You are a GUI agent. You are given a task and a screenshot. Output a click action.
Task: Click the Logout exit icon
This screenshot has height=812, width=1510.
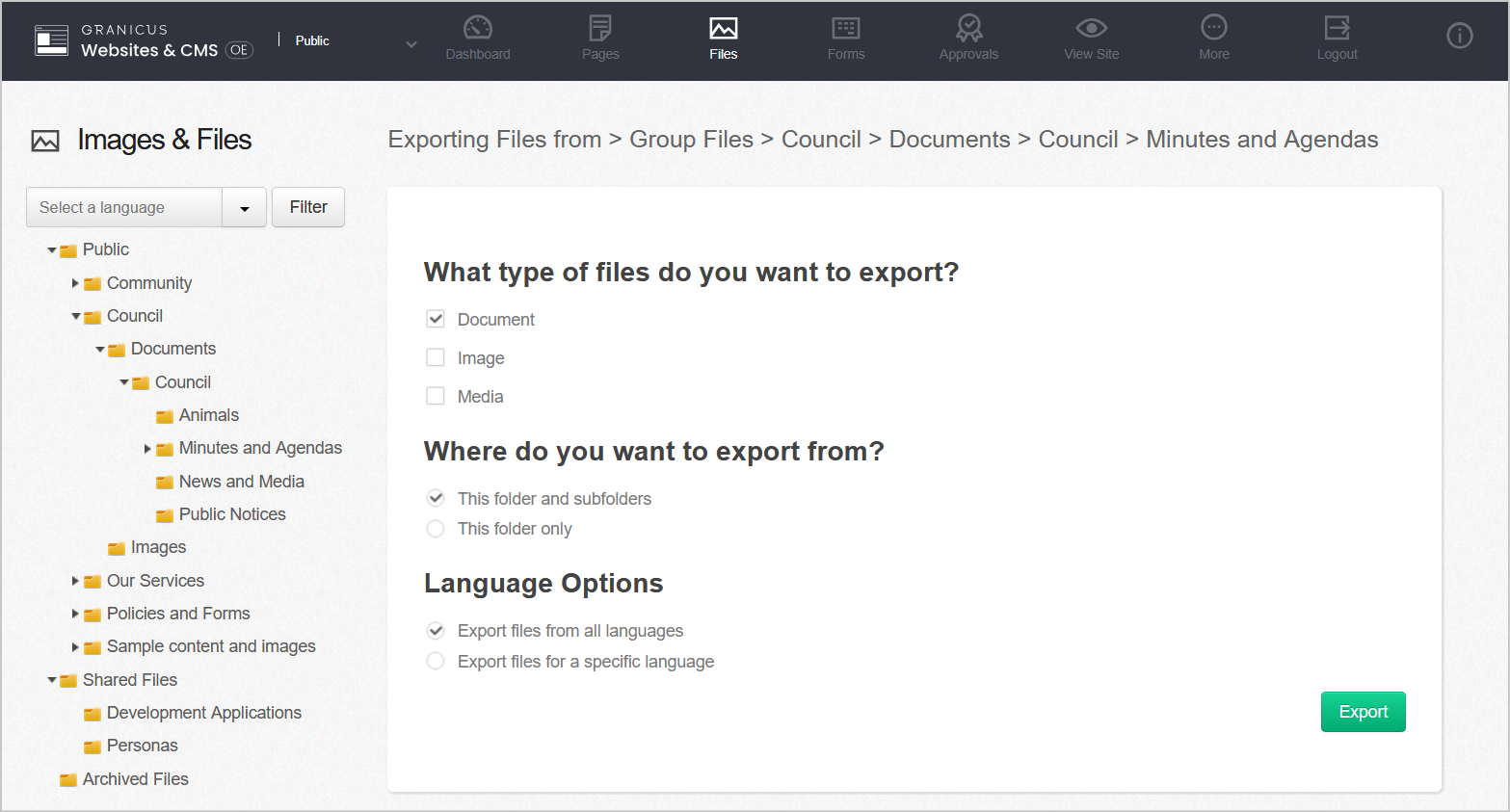pos(1338,28)
